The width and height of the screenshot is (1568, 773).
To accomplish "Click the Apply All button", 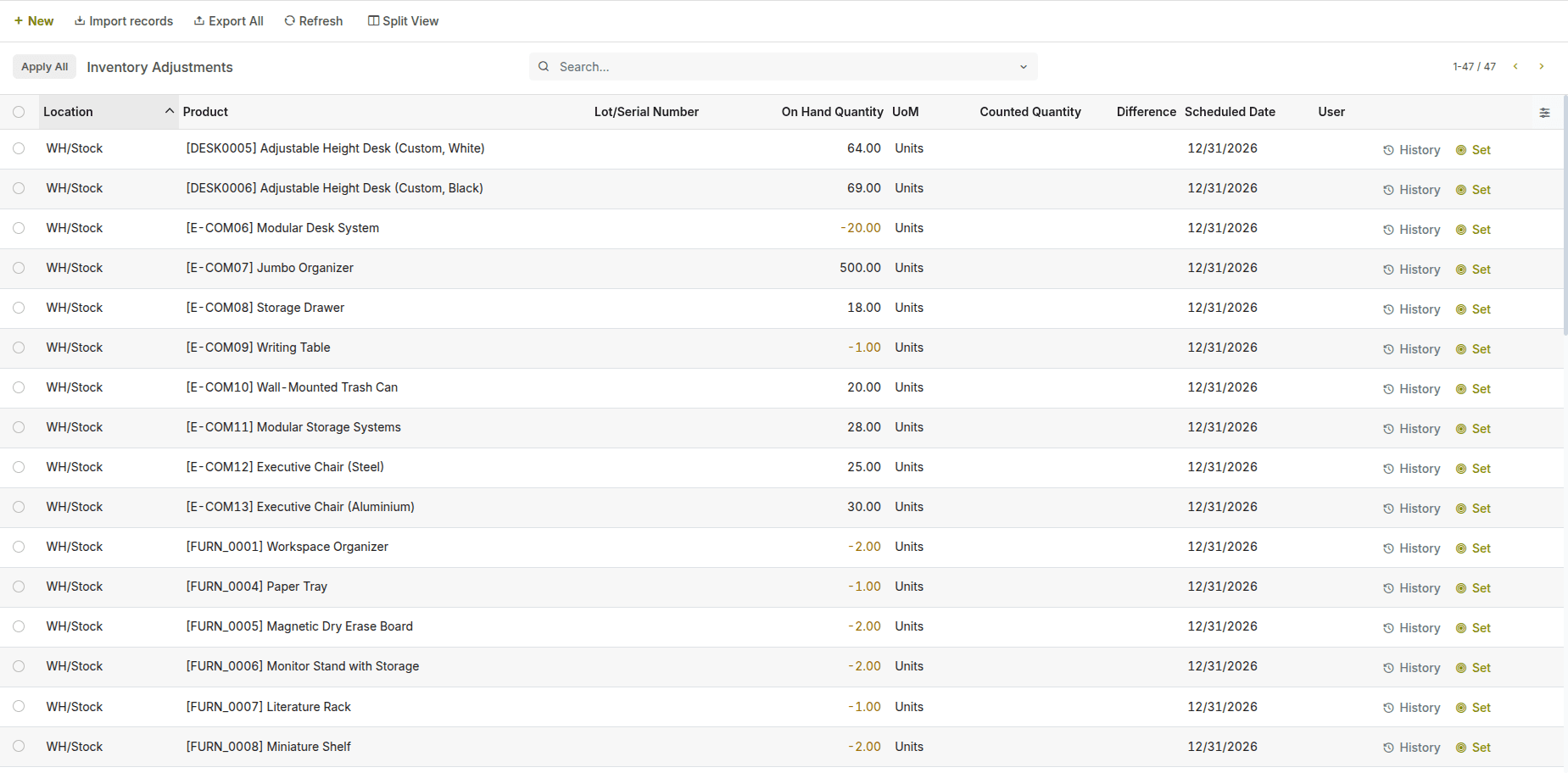I will pos(44,66).
